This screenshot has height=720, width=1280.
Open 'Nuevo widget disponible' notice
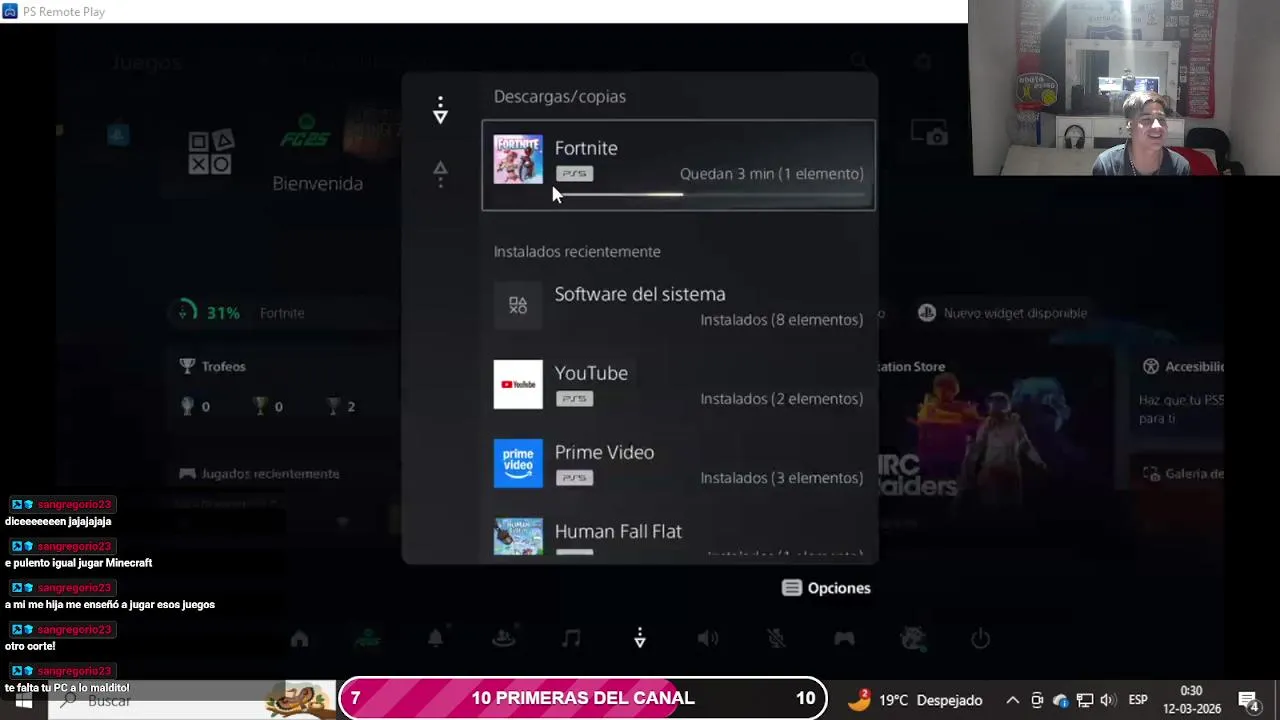[1003, 313]
